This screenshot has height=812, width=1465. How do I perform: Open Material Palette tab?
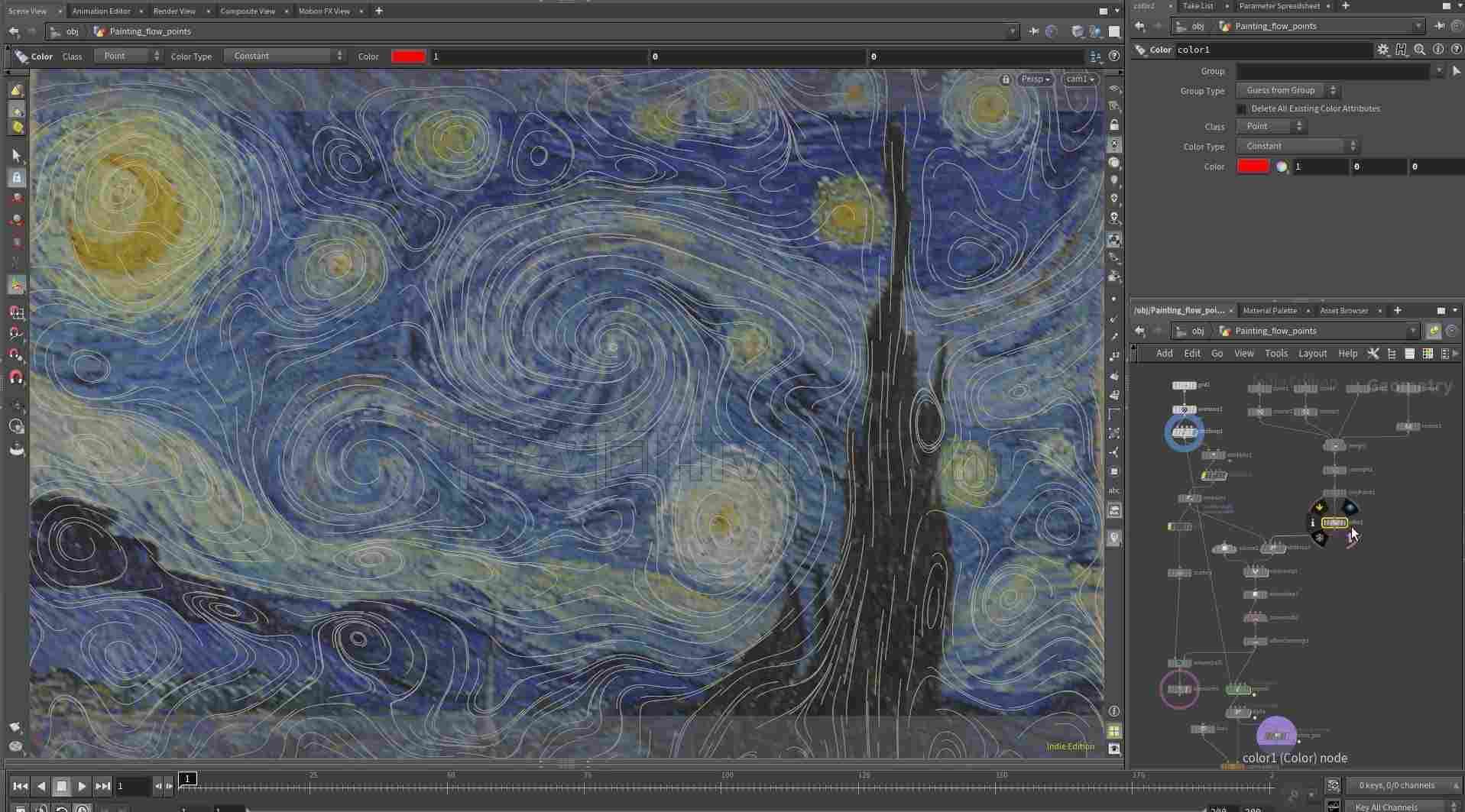pyautogui.click(x=1269, y=311)
